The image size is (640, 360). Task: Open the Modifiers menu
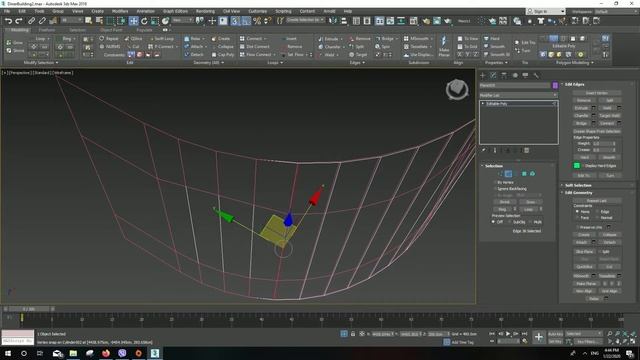(x=120, y=11)
